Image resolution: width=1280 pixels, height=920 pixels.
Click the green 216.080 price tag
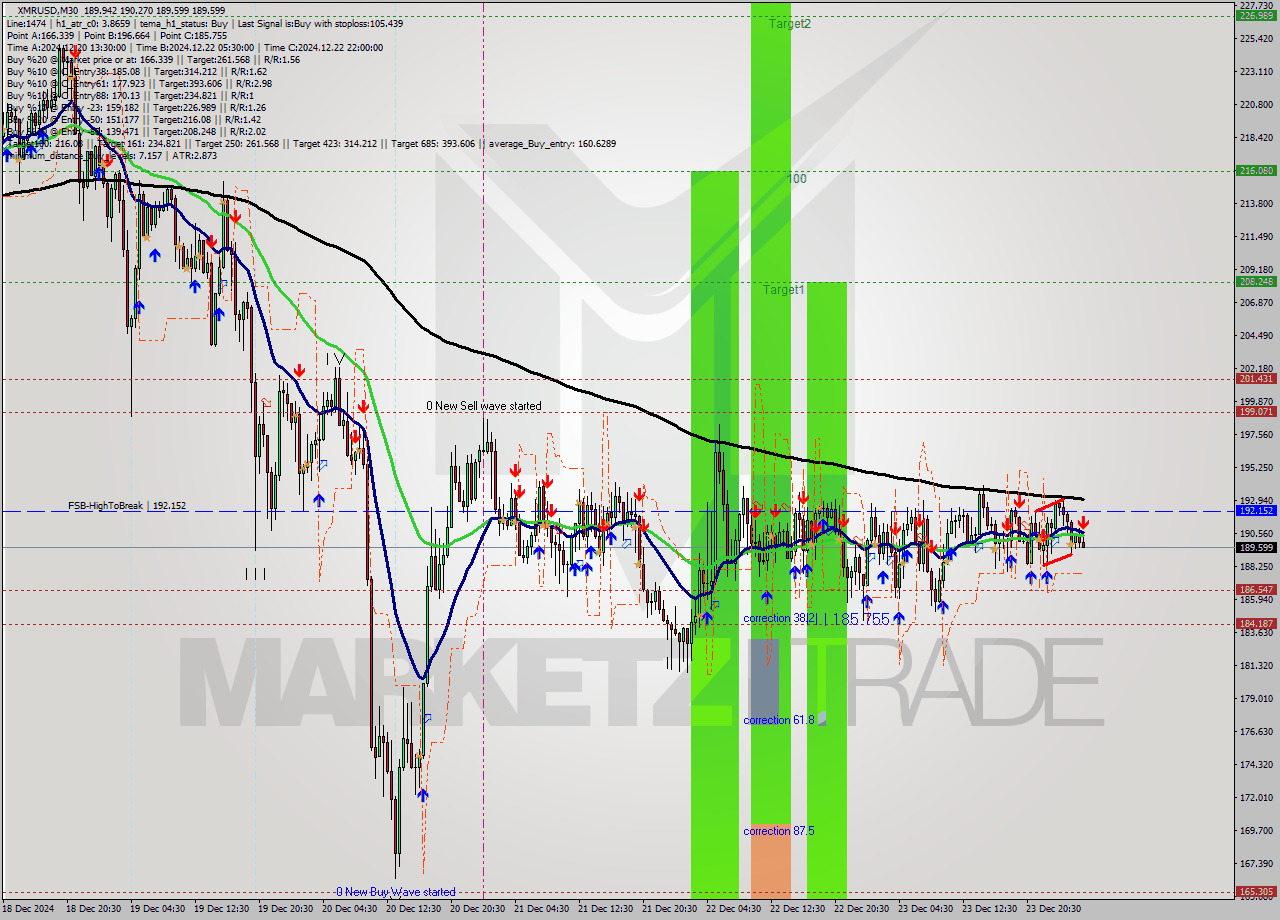click(x=1256, y=171)
